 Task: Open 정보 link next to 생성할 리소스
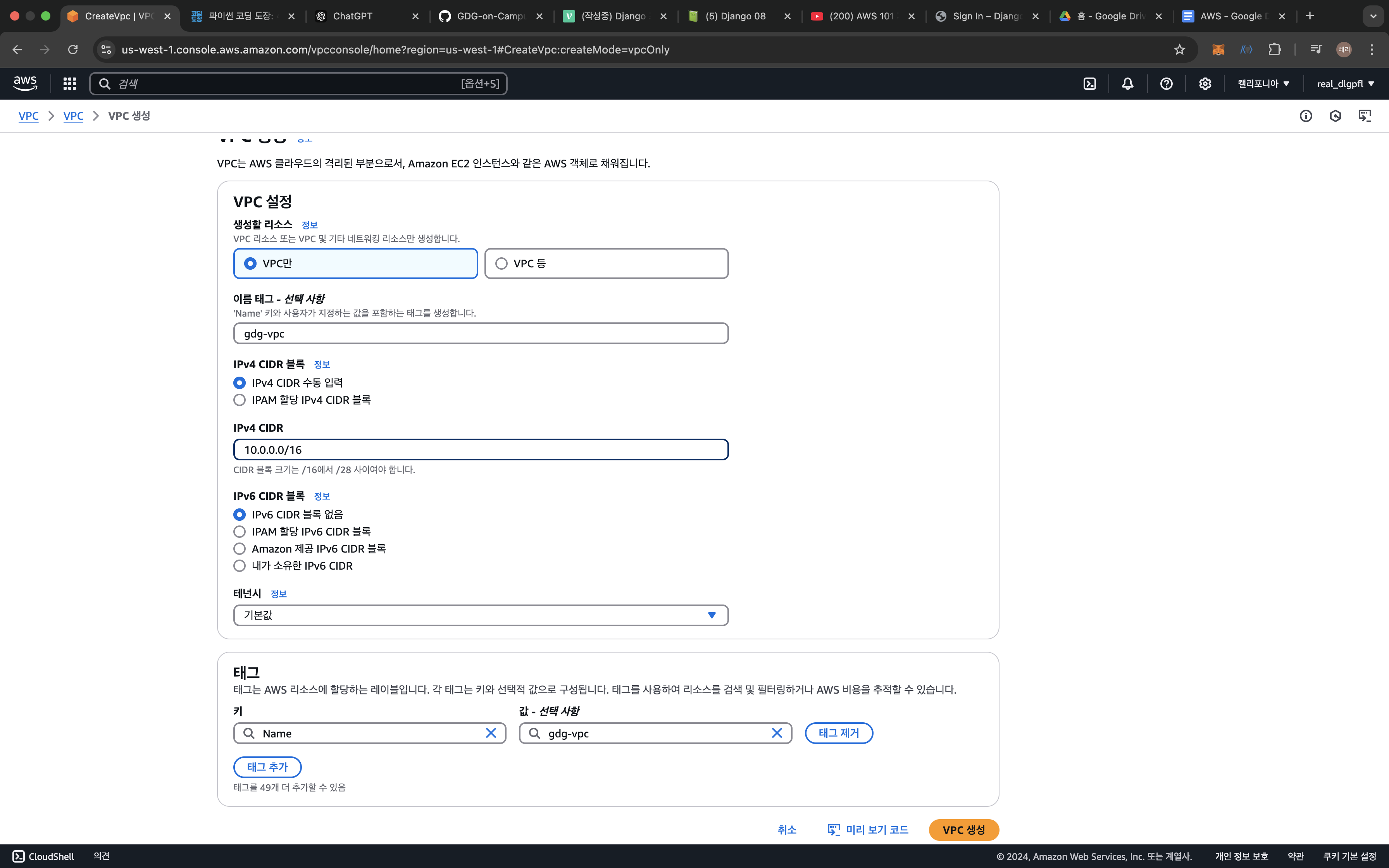(x=309, y=224)
